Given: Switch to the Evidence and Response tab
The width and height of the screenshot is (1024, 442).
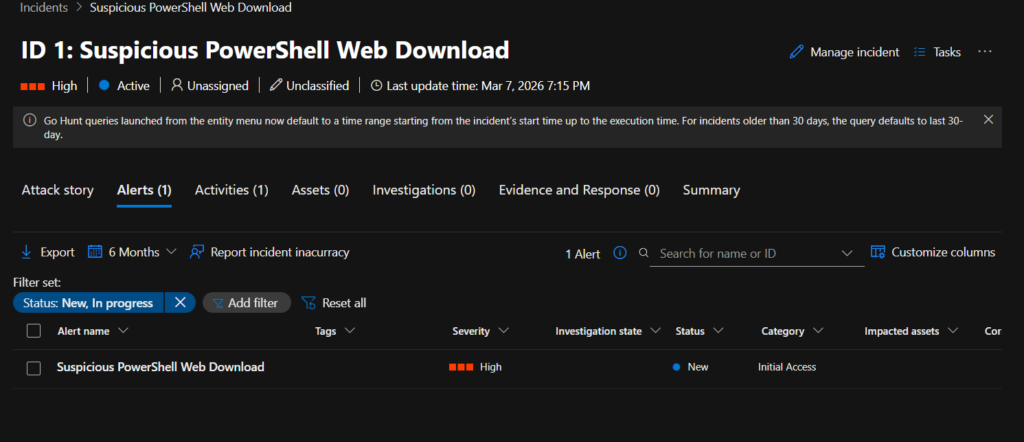Looking at the screenshot, I should [x=578, y=190].
